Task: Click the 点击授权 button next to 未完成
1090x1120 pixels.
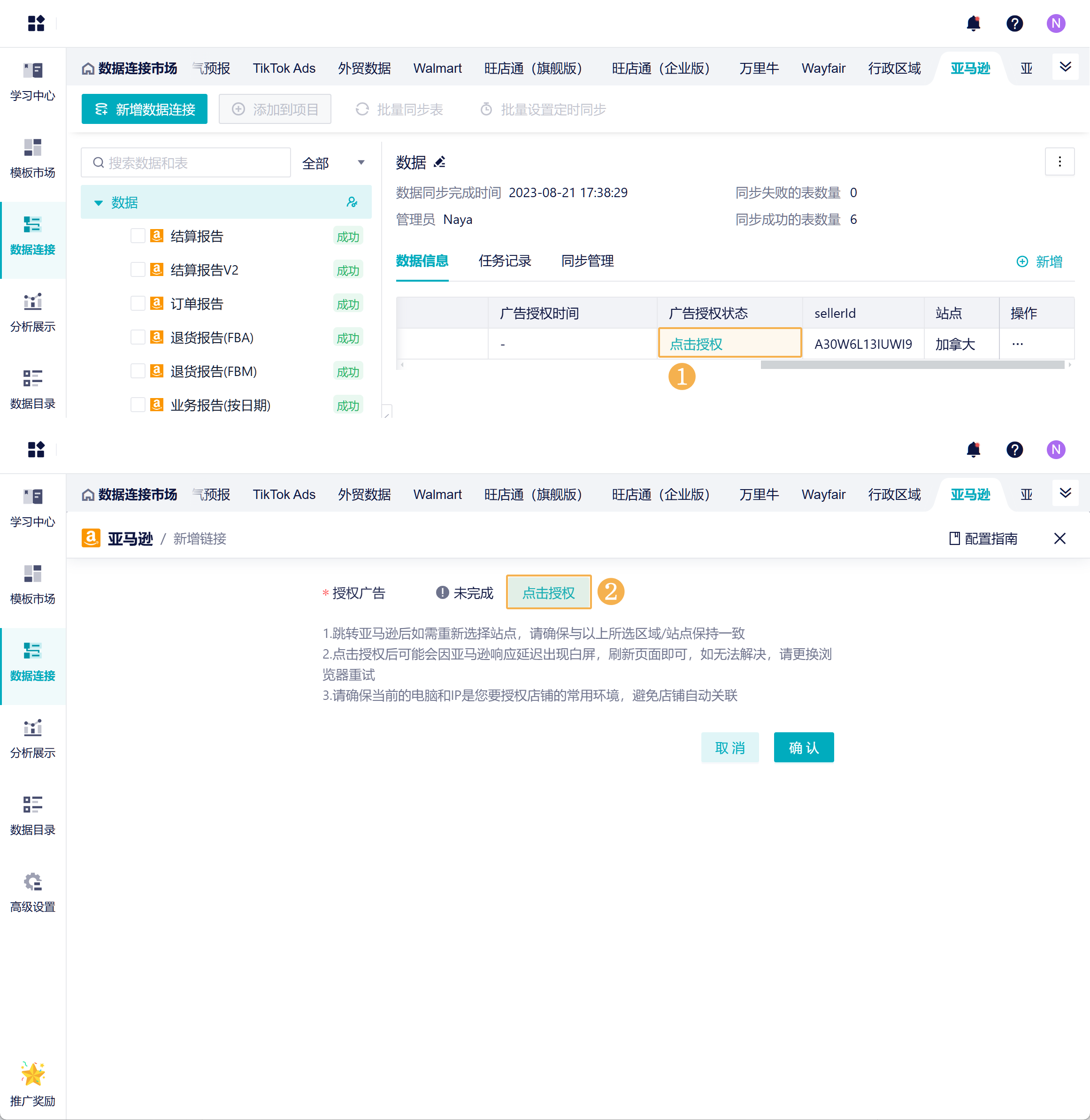Action: tap(548, 593)
